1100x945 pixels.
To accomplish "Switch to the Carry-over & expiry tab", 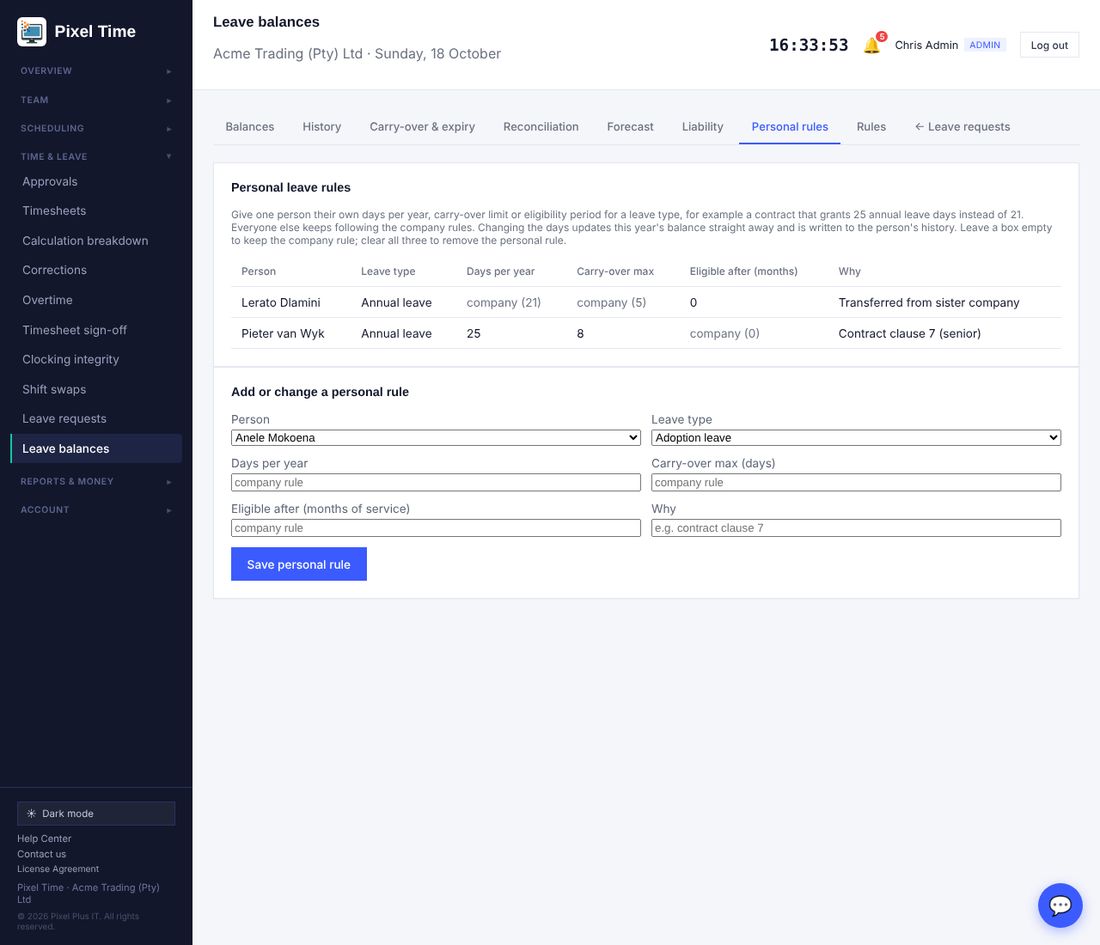I will coord(422,127).
